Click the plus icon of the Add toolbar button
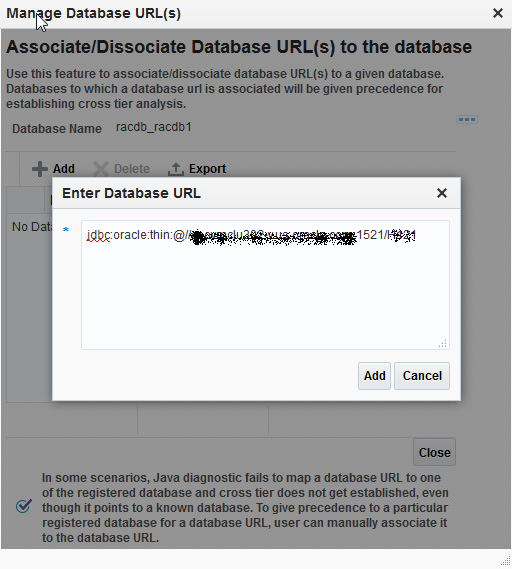The image size is (512, 569). (x=40, y=169)
